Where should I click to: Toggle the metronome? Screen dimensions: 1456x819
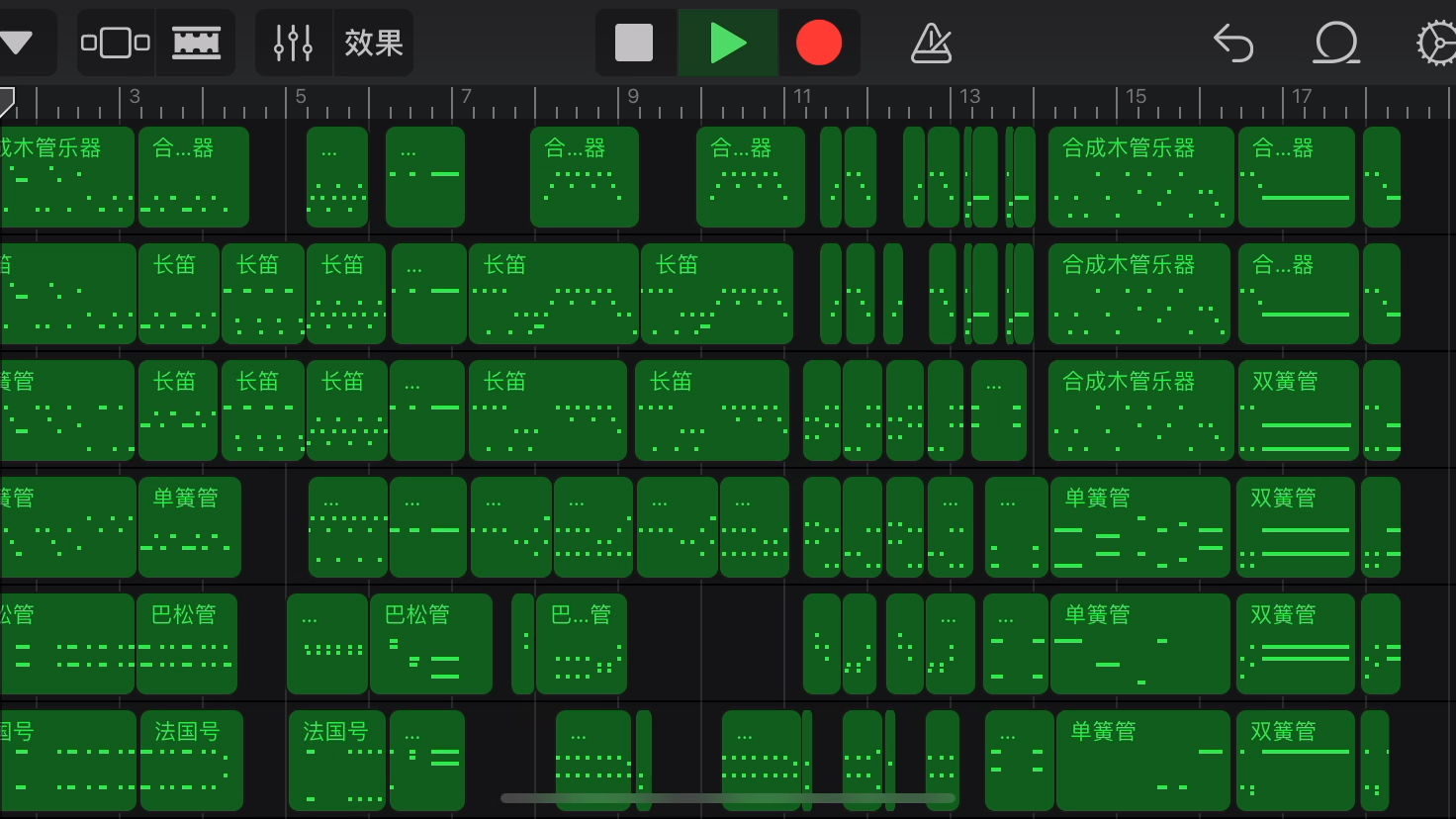click(x=931, y=43)
